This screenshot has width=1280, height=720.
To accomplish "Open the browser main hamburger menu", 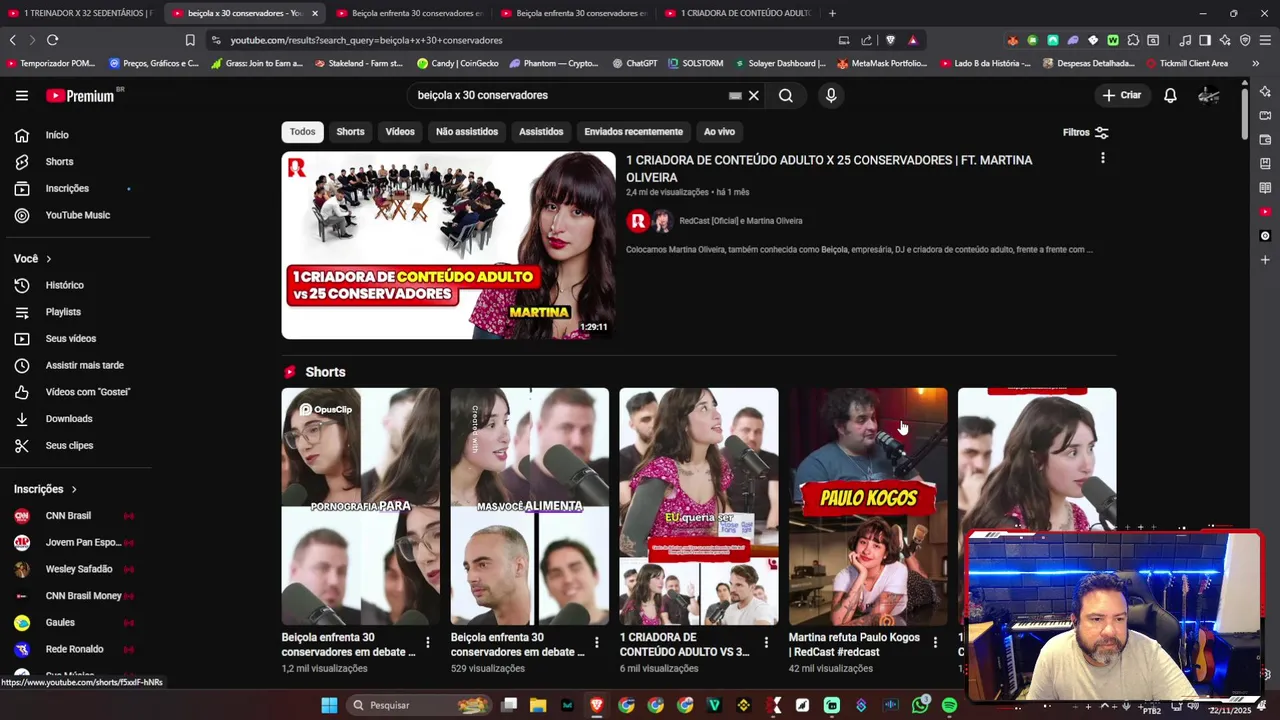I will point(1265,40).
